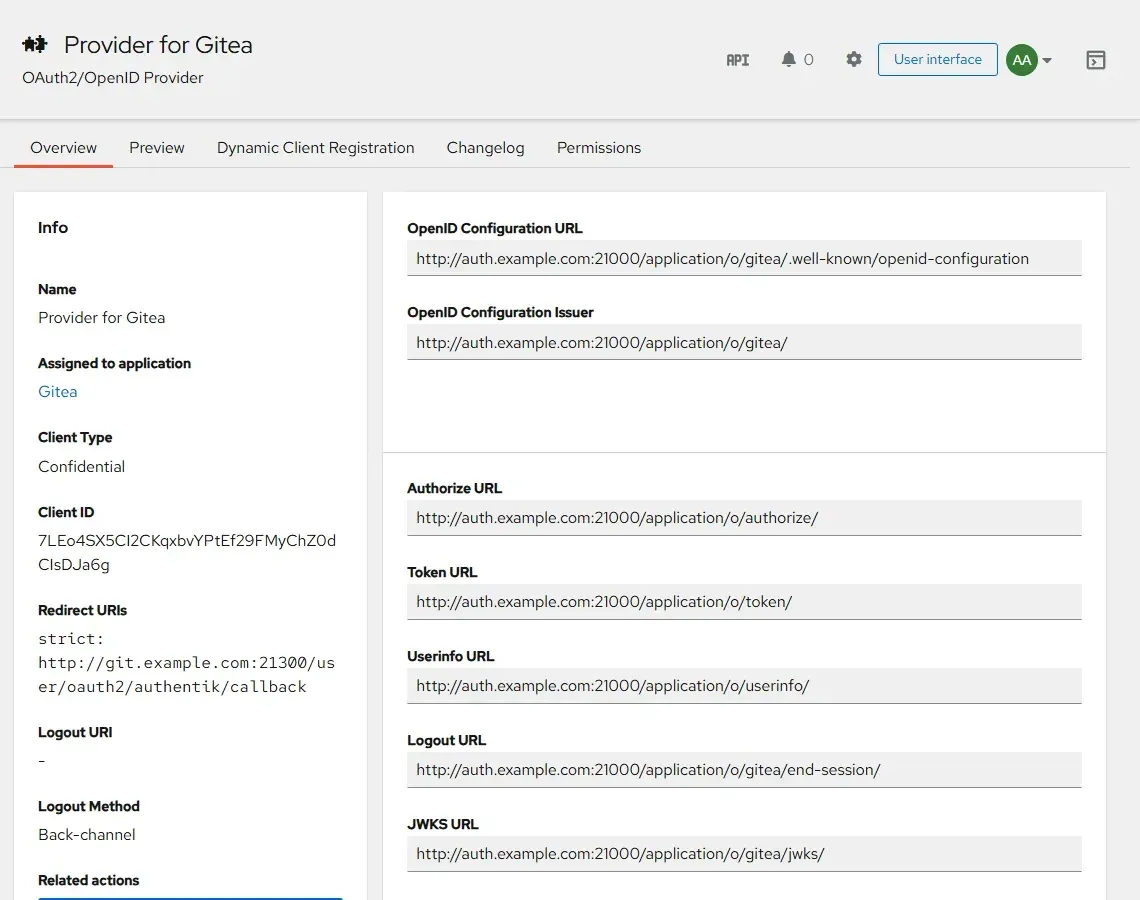Open the console panel icon at top right

(x=1096, y=60)
